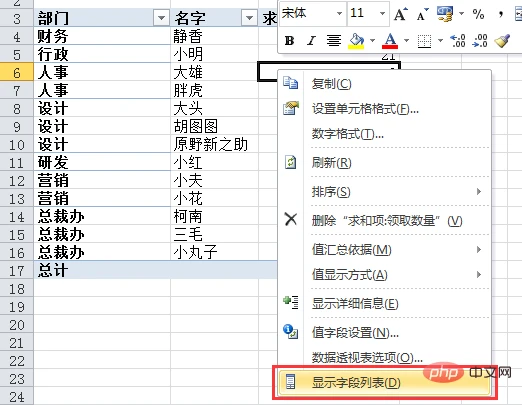
Task: Open borders dropdown arrow
Action: (440, 41)
